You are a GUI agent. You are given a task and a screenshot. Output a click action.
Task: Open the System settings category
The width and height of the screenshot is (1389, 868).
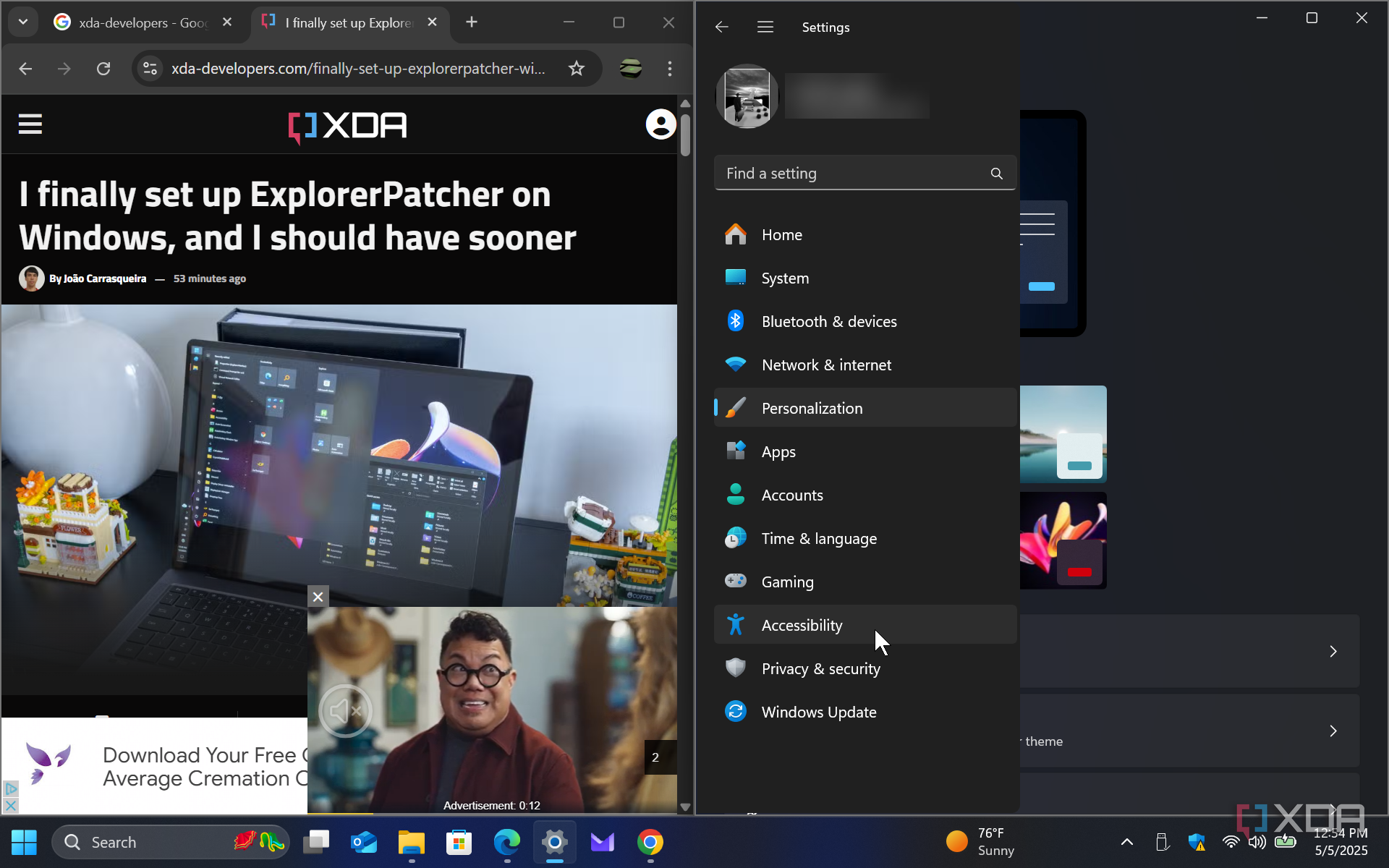point(865,278)
